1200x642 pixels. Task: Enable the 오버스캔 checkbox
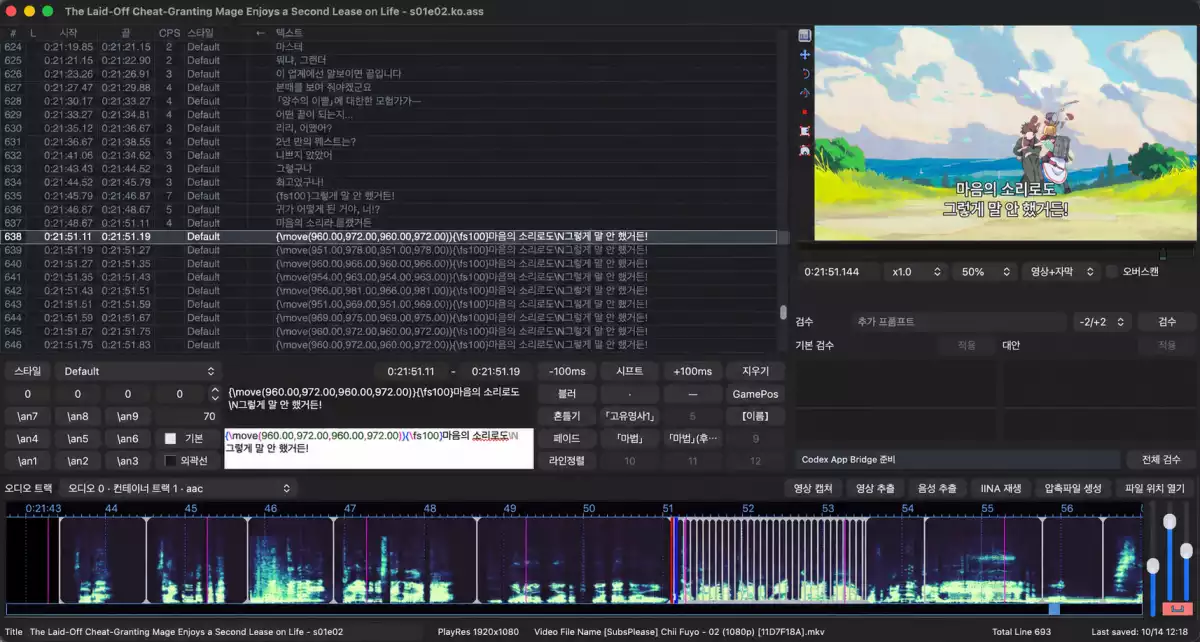point(1112,272)
